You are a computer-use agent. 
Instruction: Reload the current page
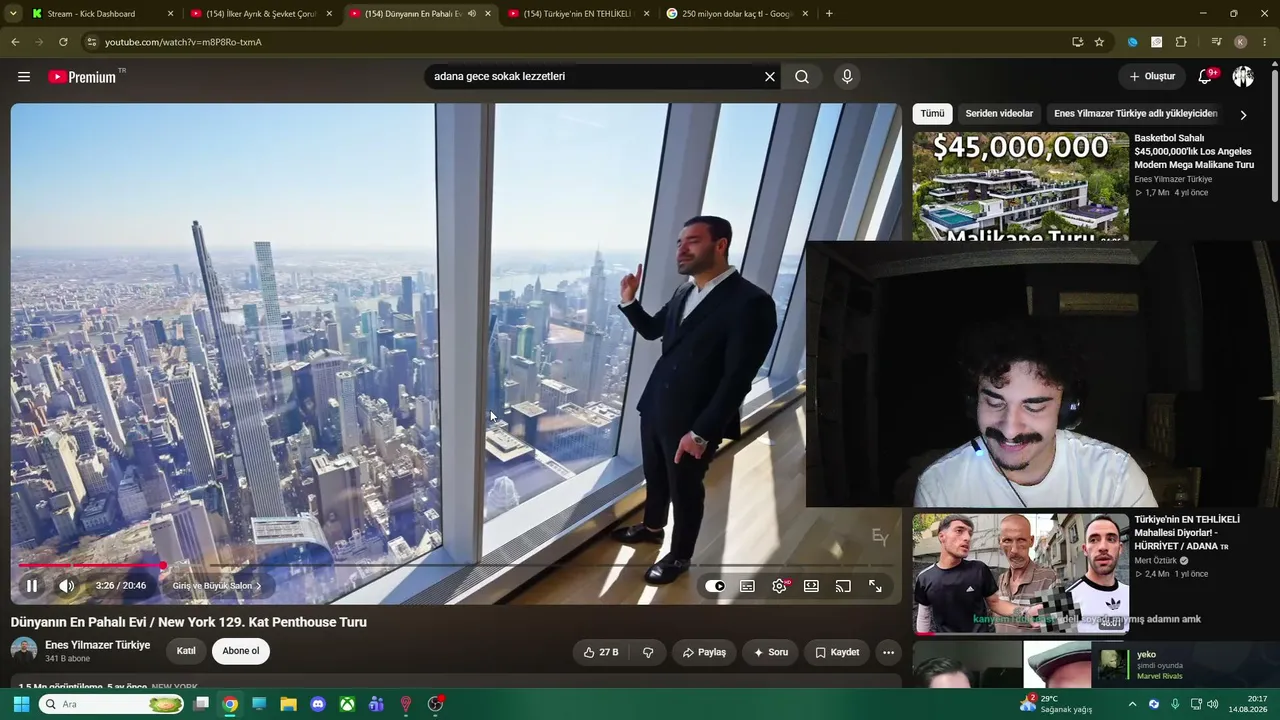click(x=63, y=42)
